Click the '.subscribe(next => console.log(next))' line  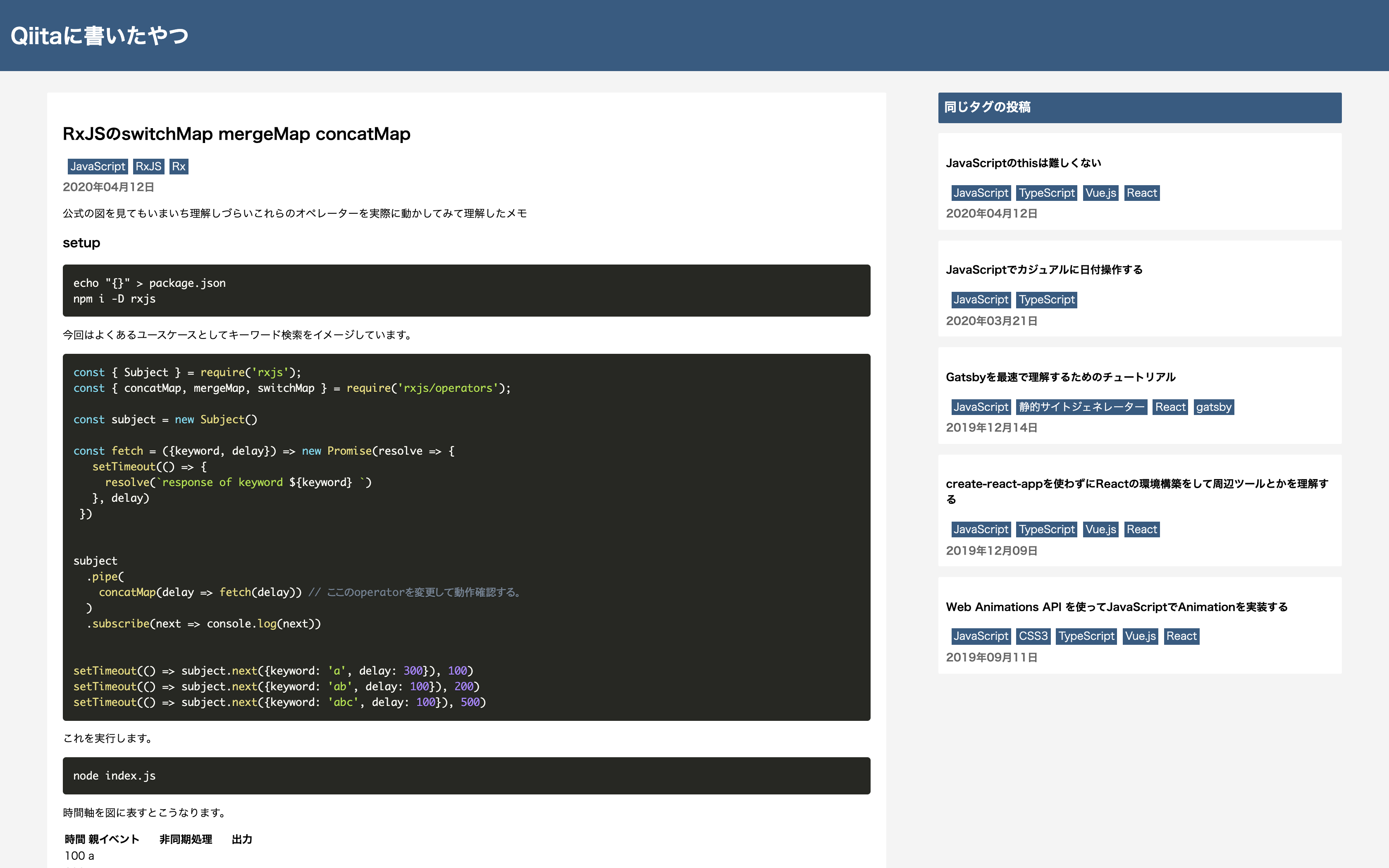pyautogui.click(x=204, y=623)
